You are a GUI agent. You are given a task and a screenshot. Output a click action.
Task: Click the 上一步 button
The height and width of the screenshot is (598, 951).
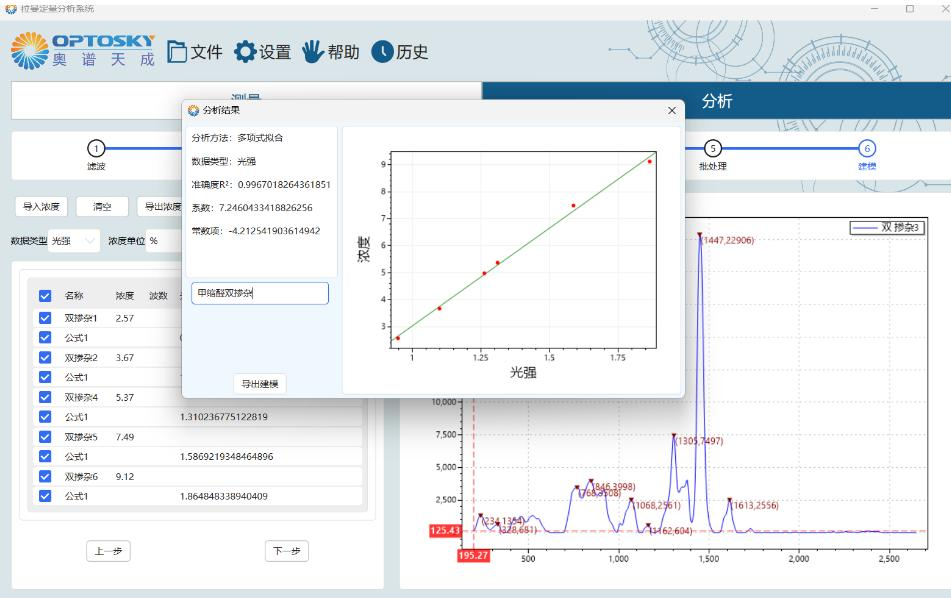pyautogui.click(x=108, y=551)
